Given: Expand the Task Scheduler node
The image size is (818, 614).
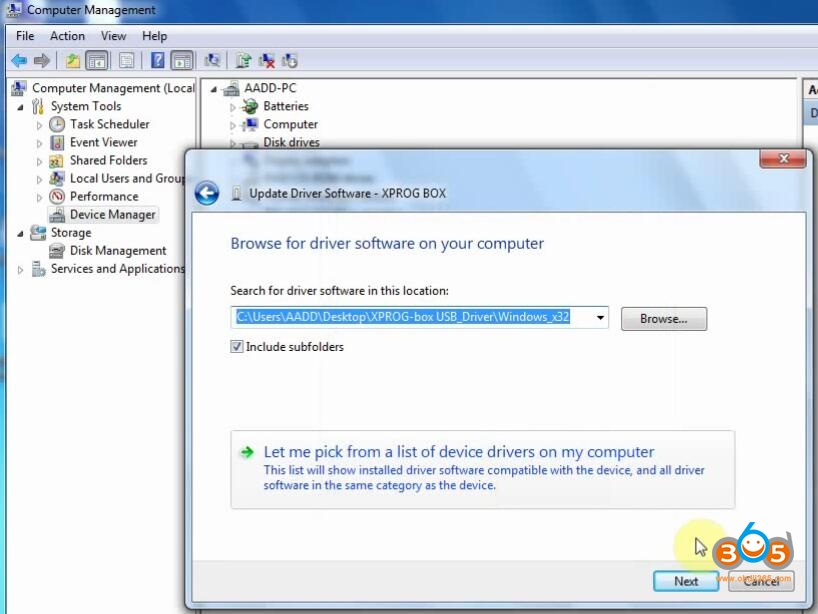Looking at the screenshot, I should 39,125.
